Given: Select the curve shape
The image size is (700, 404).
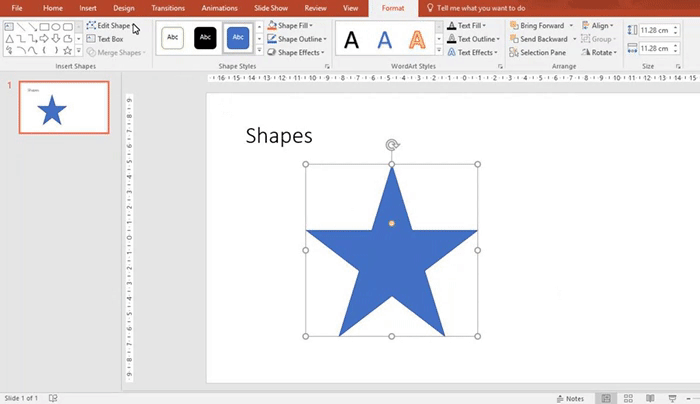Looking at the screenshot, I should [32, 50].
